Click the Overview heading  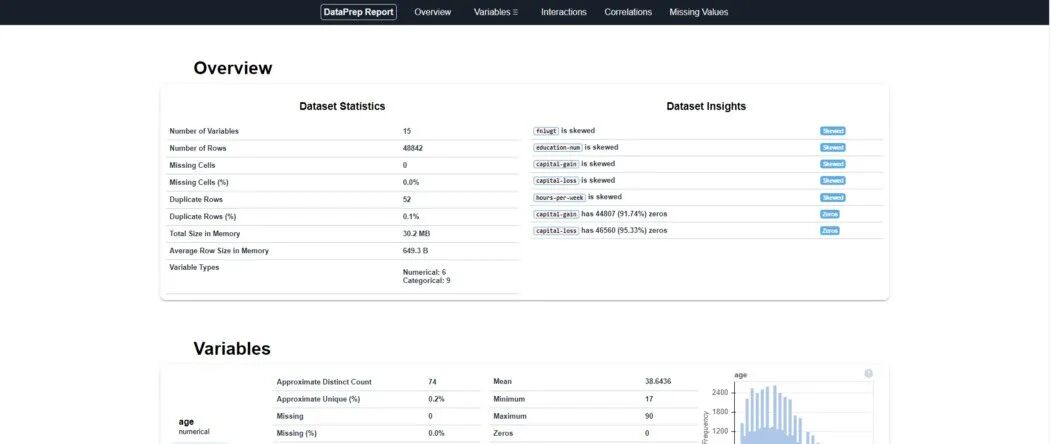(233, 68)
